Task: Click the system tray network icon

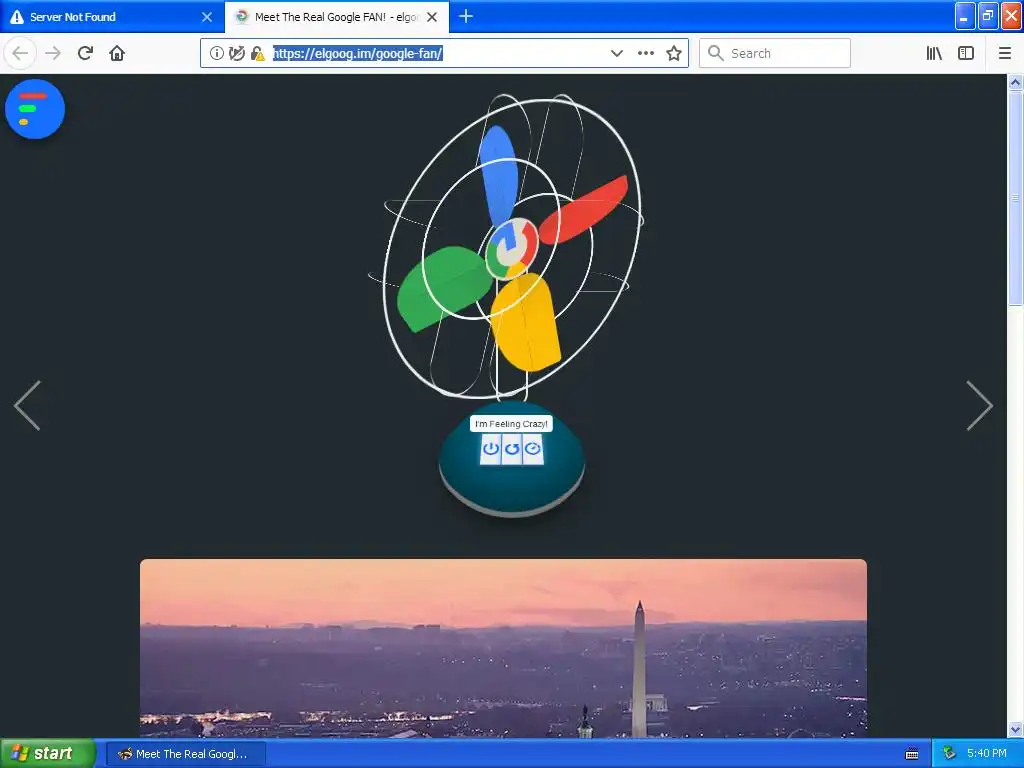Action: [x=949, y=754]
